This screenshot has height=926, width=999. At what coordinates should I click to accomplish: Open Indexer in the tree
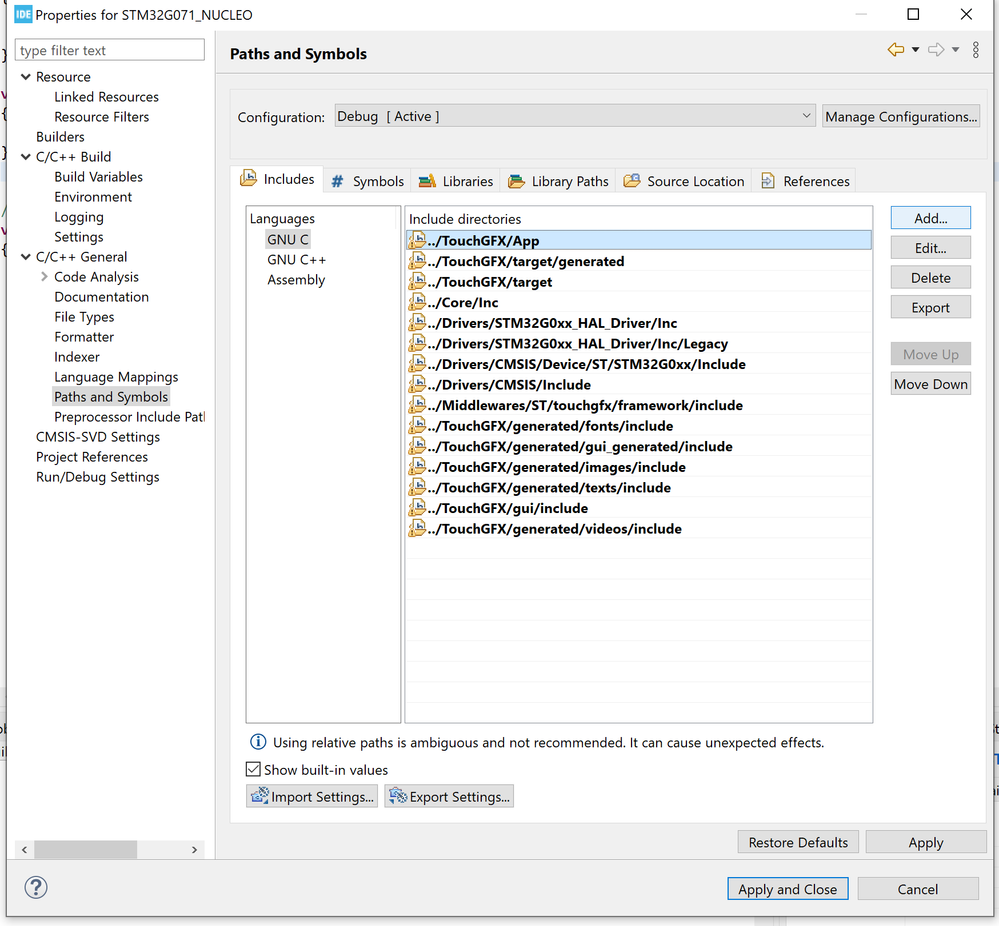click(76, 357)
